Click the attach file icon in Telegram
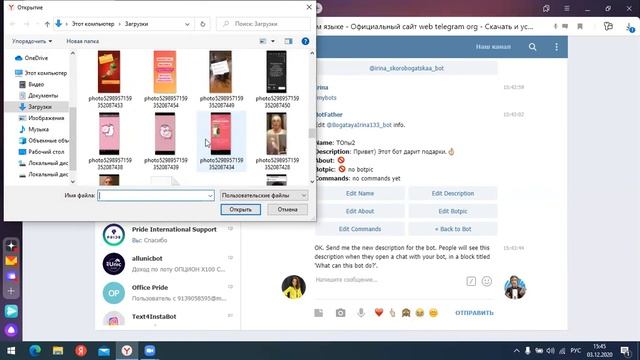 [319, 313]
